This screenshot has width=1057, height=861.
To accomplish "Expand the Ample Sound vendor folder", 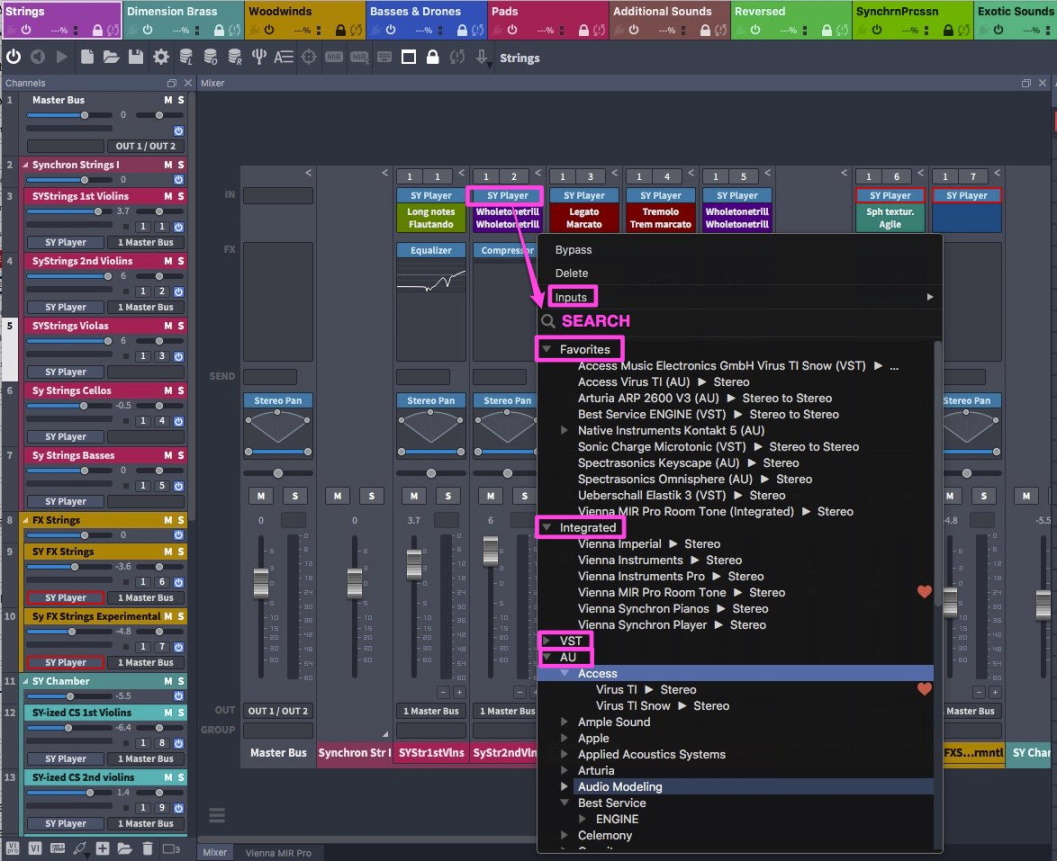I will coord(564,721).
